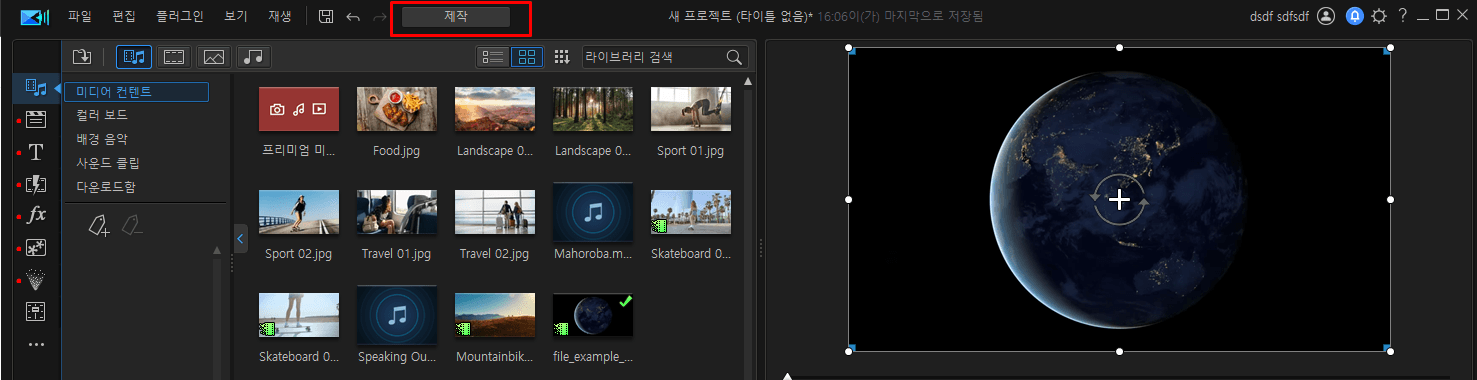Open the Title room T icon
The height and width of the screenshot is (380, 1477).
point(36,152)
